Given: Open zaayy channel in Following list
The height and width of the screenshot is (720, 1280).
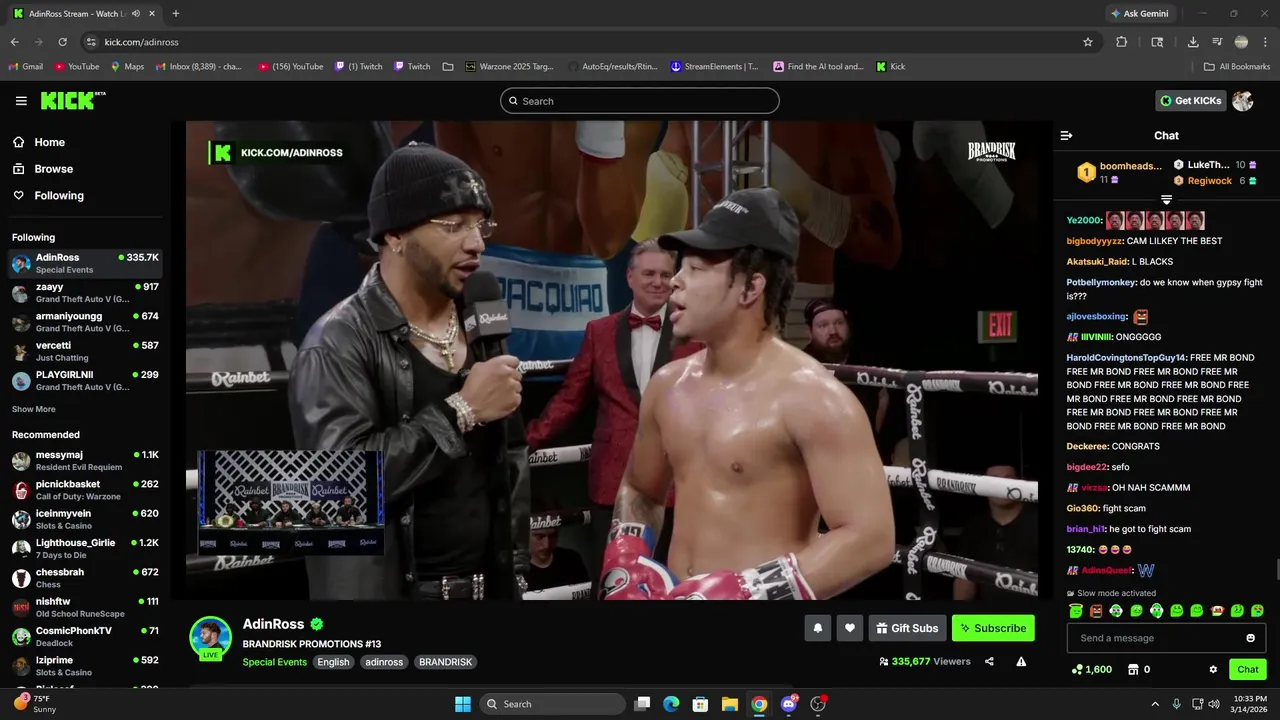Looking at the screenshot, I should coord(85,293).
